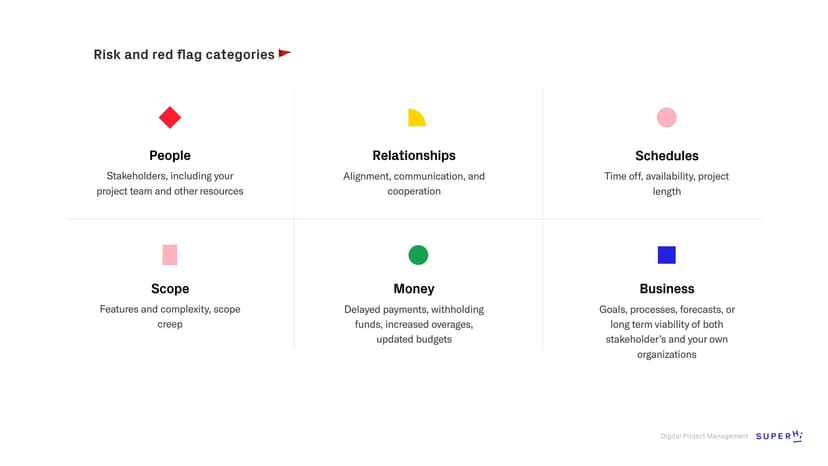
Task: Click the pink circle Schedules icon
Action: pos(666,118)
